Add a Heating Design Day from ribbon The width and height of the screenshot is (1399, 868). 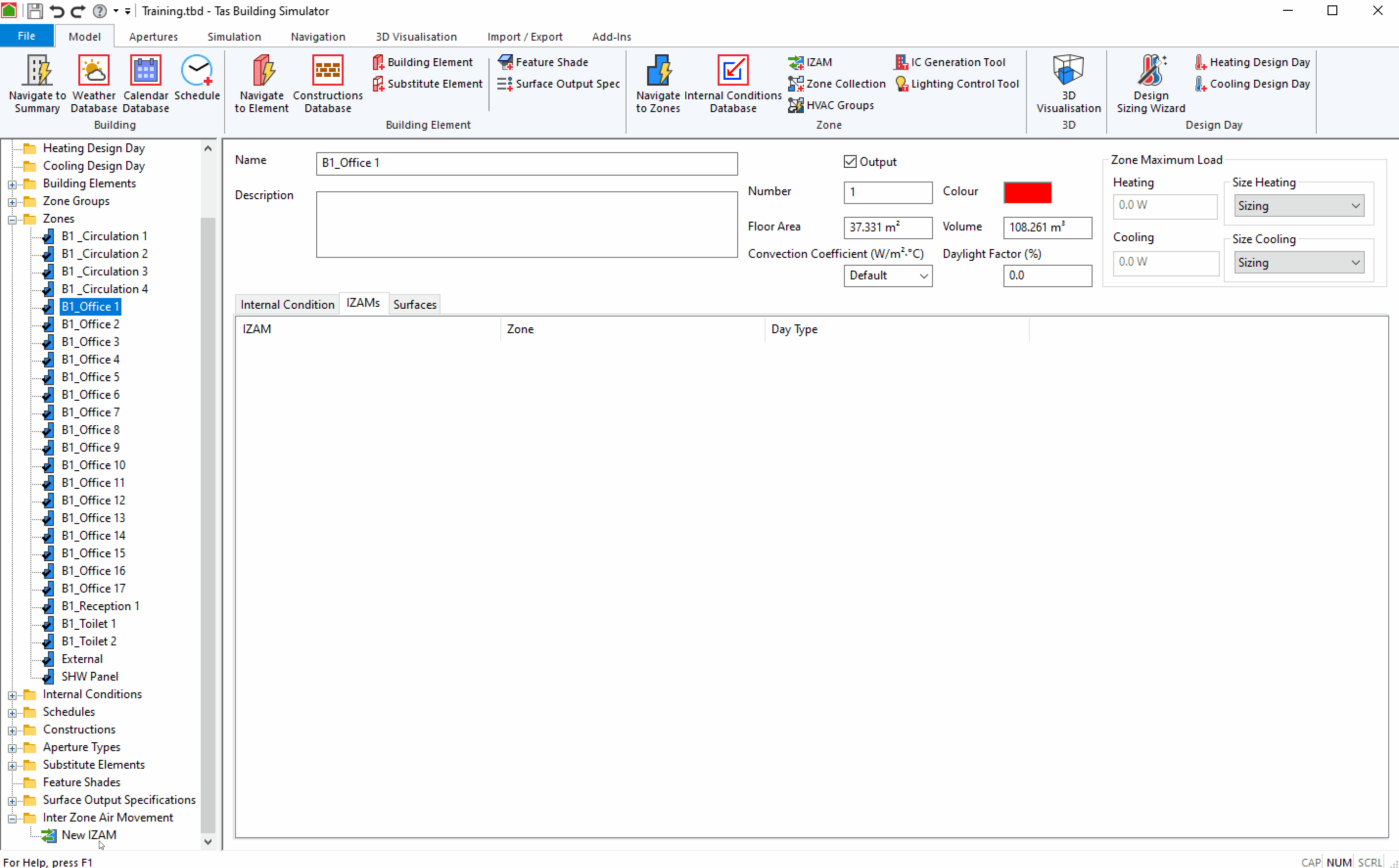click(1252, 62)
